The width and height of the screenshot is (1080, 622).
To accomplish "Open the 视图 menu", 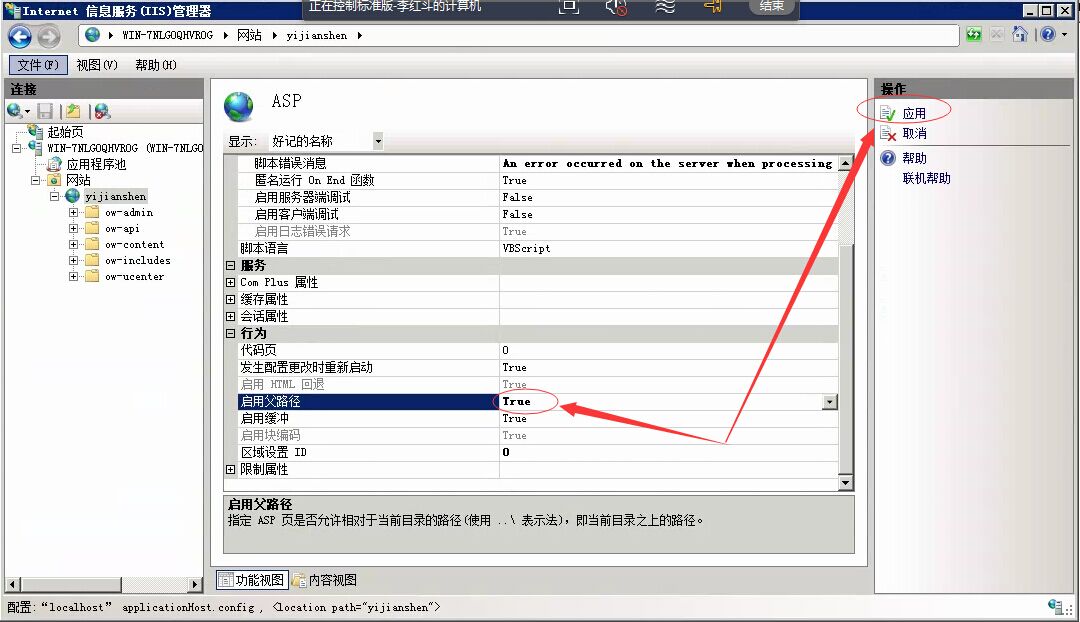I will (x=95, y=64).
